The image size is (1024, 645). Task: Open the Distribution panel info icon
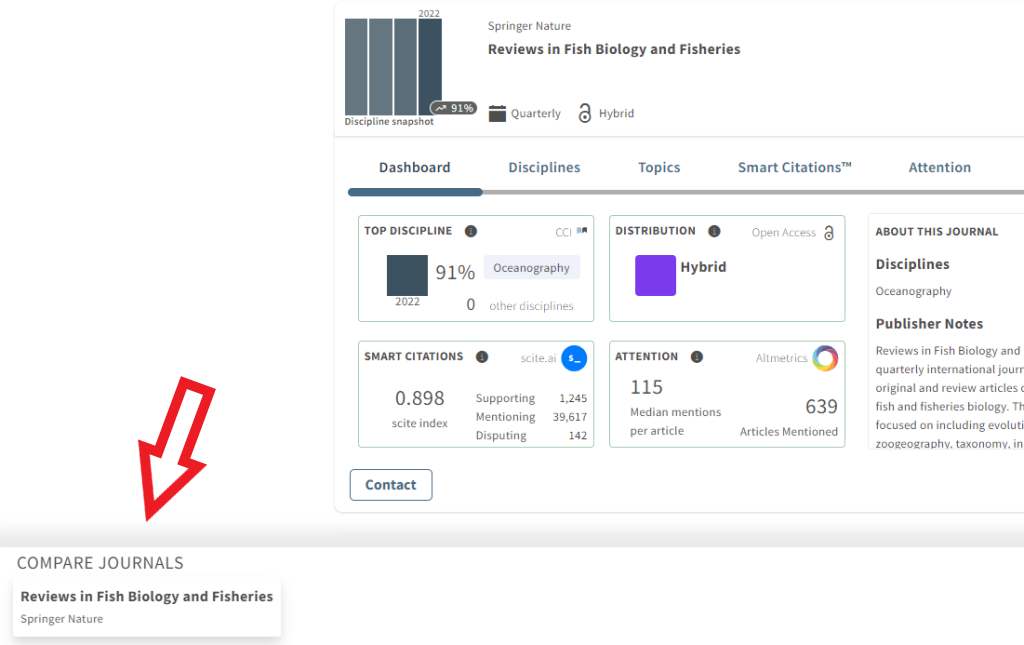714,230
